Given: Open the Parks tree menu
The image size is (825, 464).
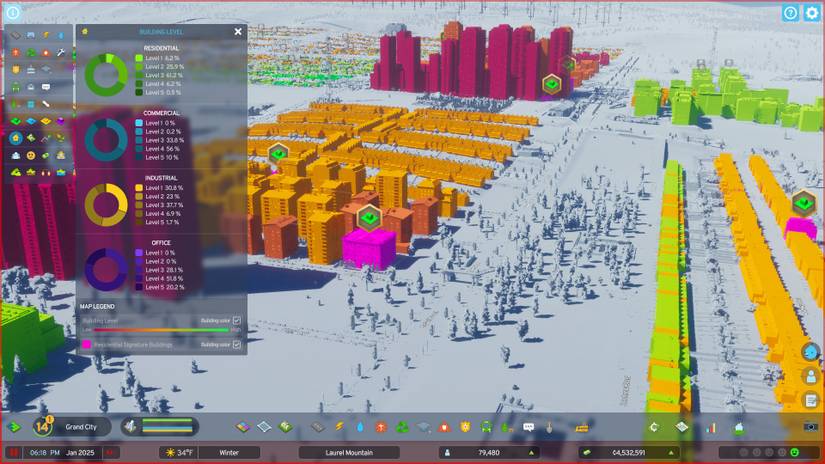Looking at the screenshot, I should pos(507,427).
